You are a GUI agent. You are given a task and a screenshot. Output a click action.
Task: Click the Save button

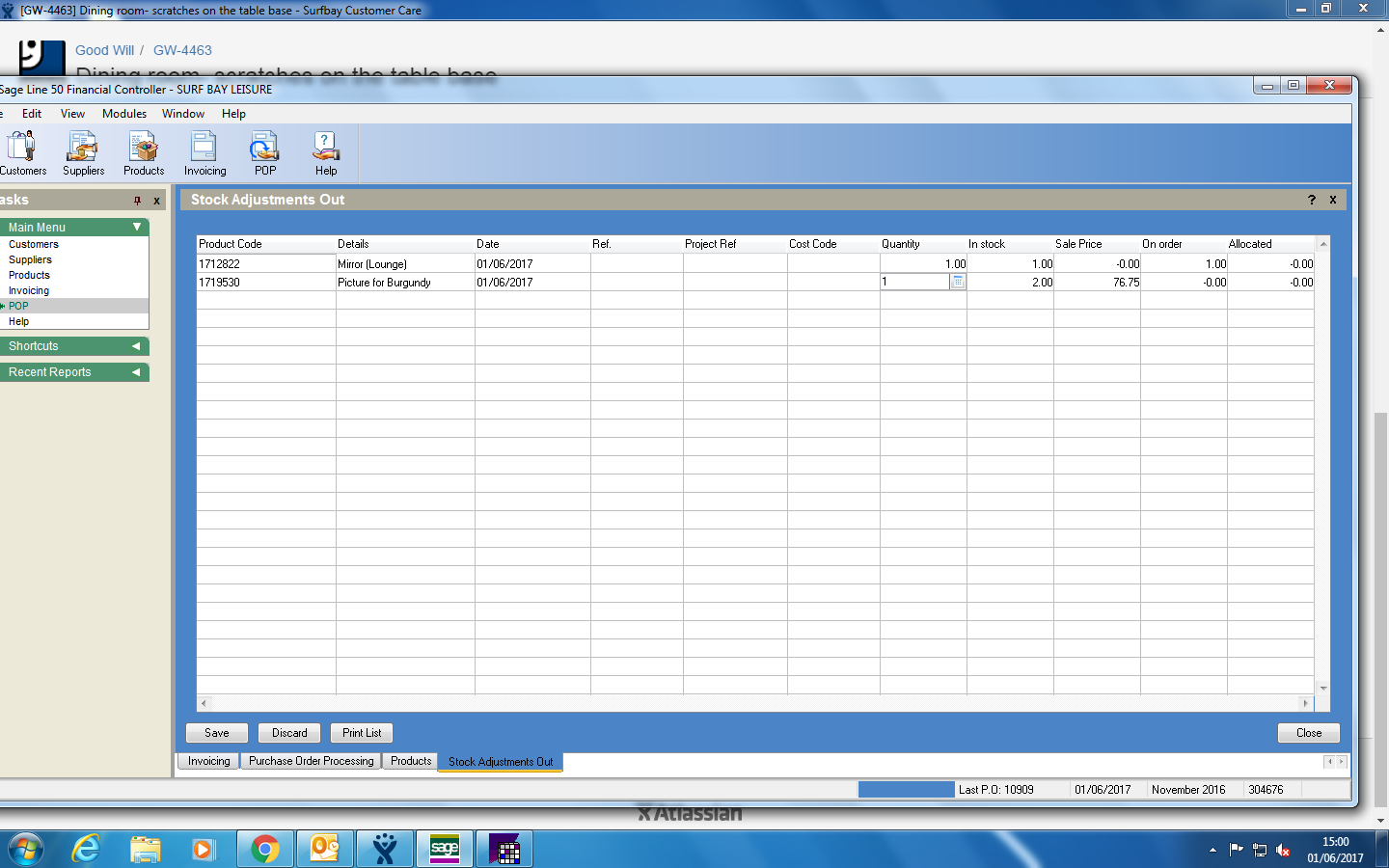(217, 733)
